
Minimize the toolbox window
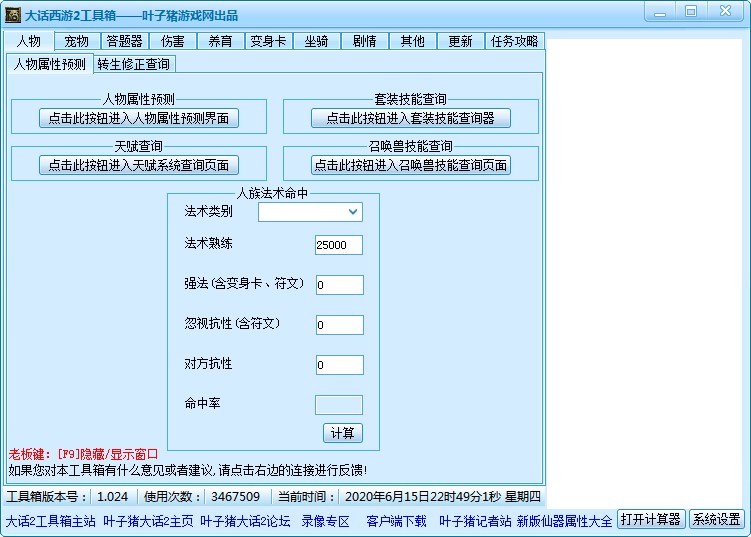tap(660, 11)
